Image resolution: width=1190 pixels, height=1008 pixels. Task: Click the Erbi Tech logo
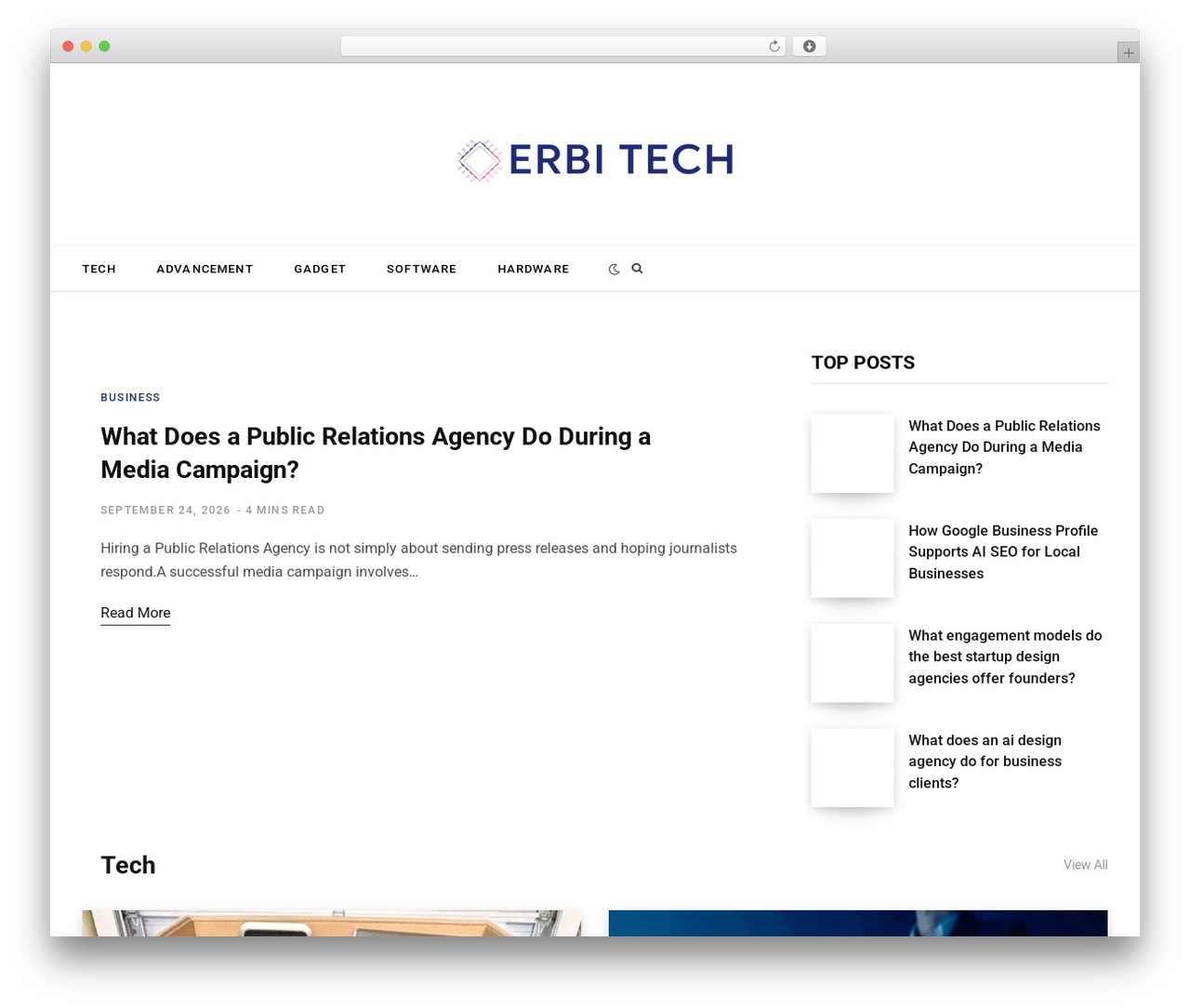[595, 160]
